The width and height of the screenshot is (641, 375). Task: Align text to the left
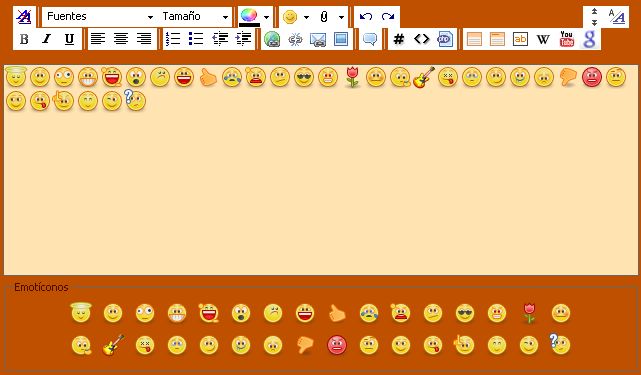click(x=98, y=39)
